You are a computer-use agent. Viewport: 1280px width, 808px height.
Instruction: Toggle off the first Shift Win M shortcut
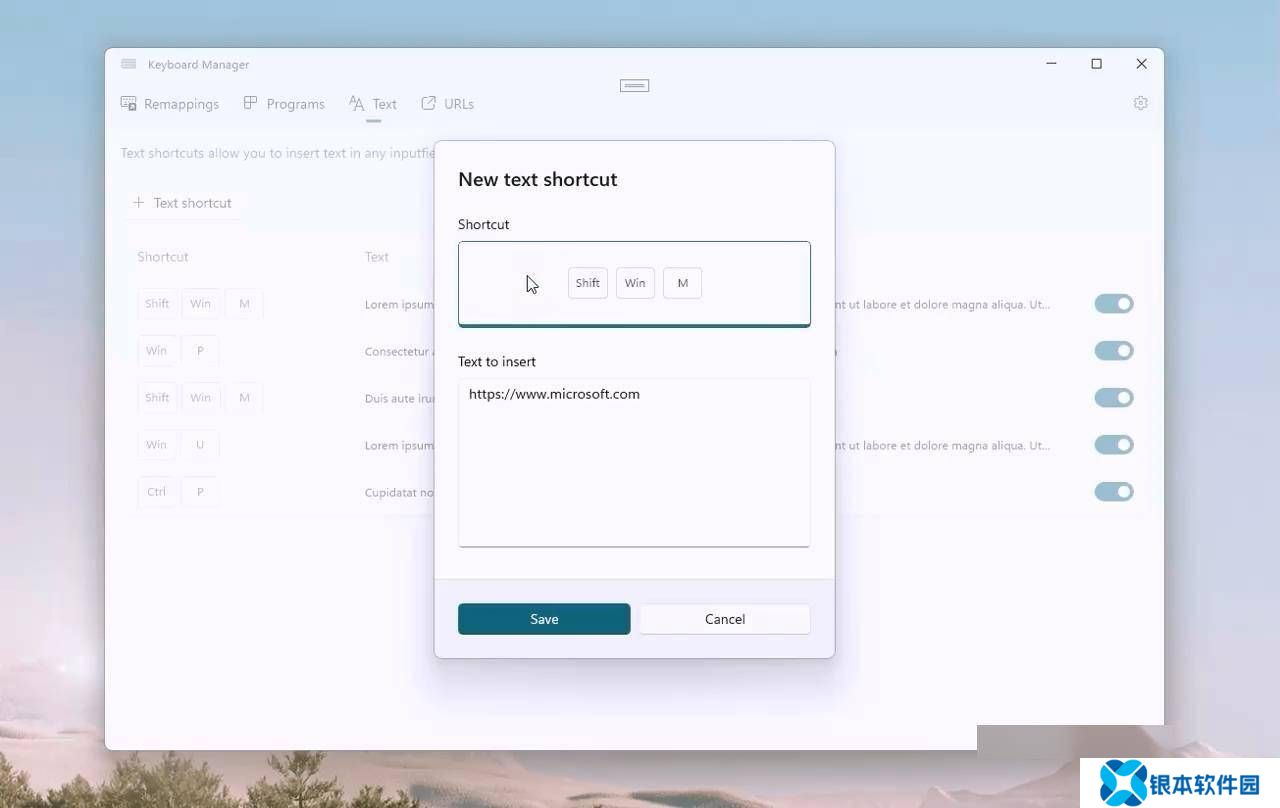click(x=1114, y=304)
